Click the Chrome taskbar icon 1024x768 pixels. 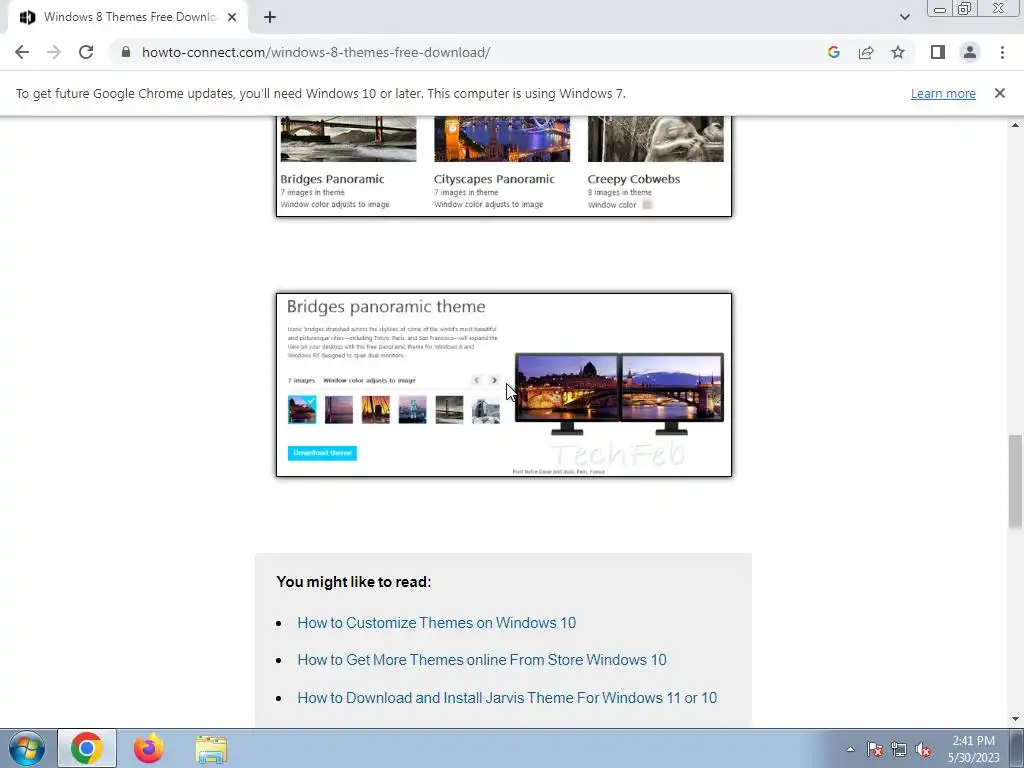point(87,748)
